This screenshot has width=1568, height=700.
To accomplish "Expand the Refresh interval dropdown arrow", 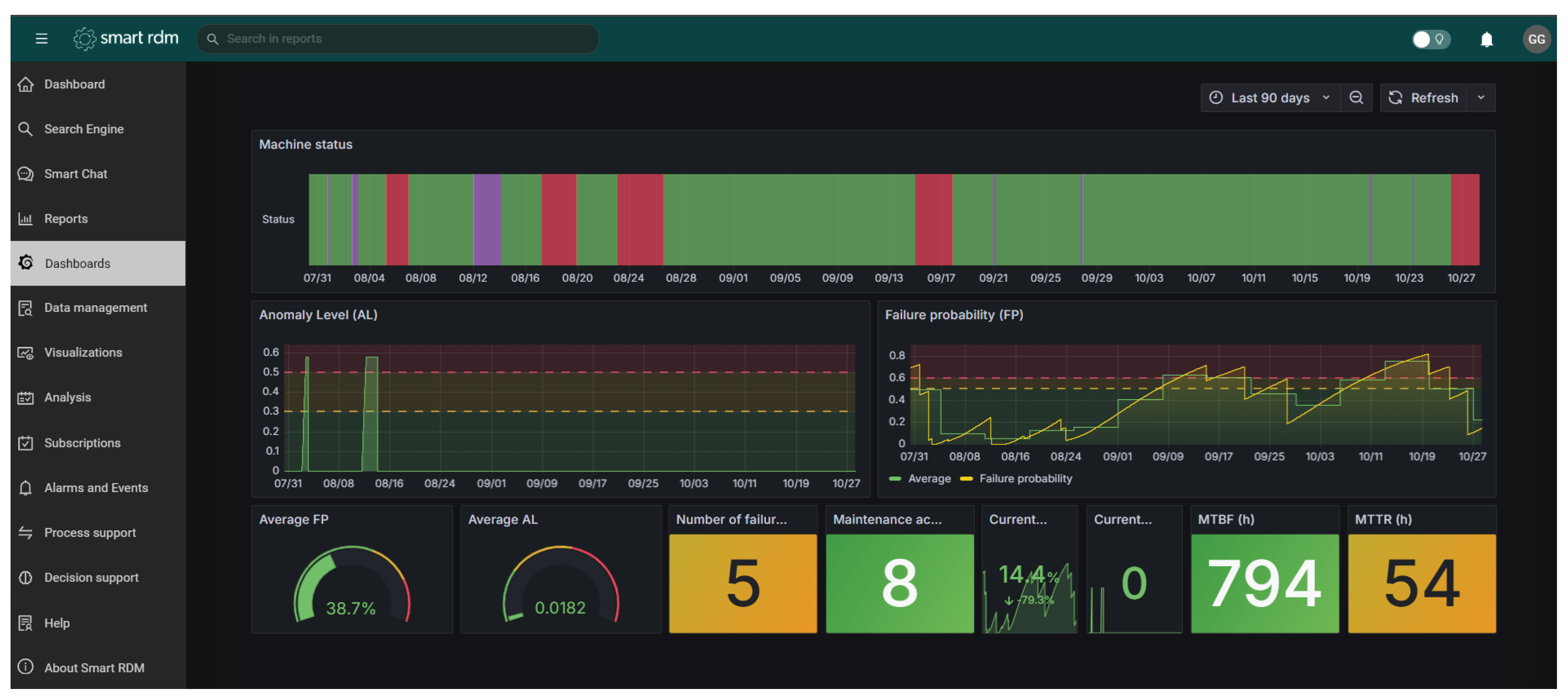I will 1480,98.
